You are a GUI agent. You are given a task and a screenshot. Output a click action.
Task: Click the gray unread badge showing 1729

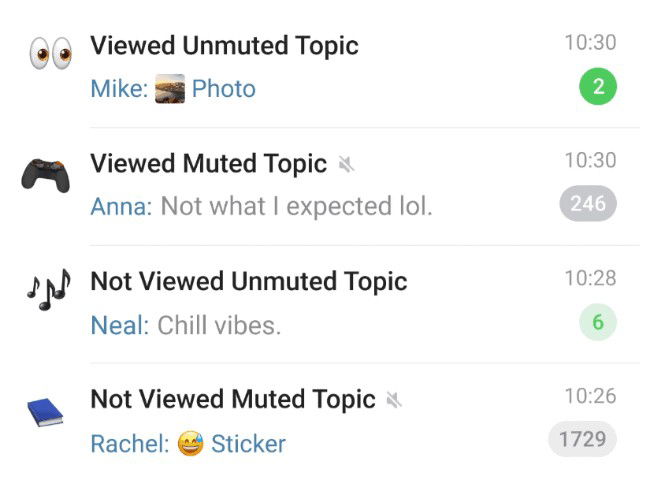coord(582,440)
